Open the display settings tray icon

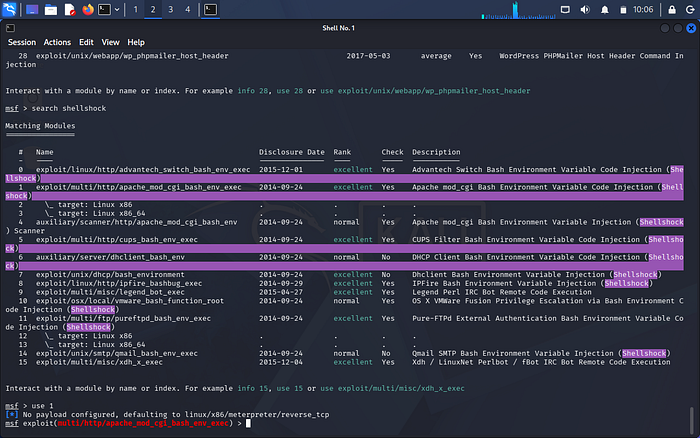pyautogui.click(x=565, y=9)
